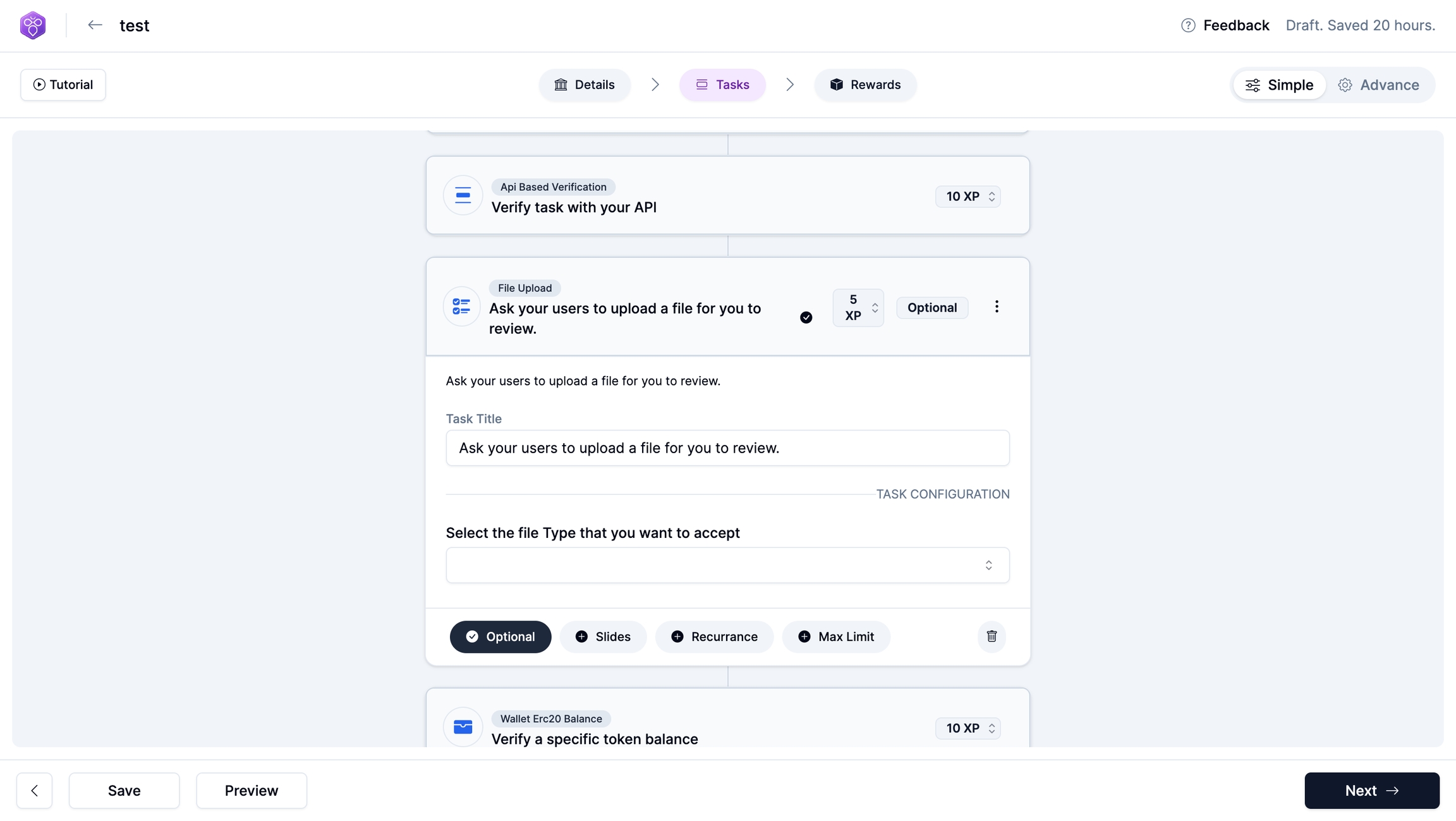Click the File Upload task checklist icon
1456x821 pixels.
[x=462, y=307]
